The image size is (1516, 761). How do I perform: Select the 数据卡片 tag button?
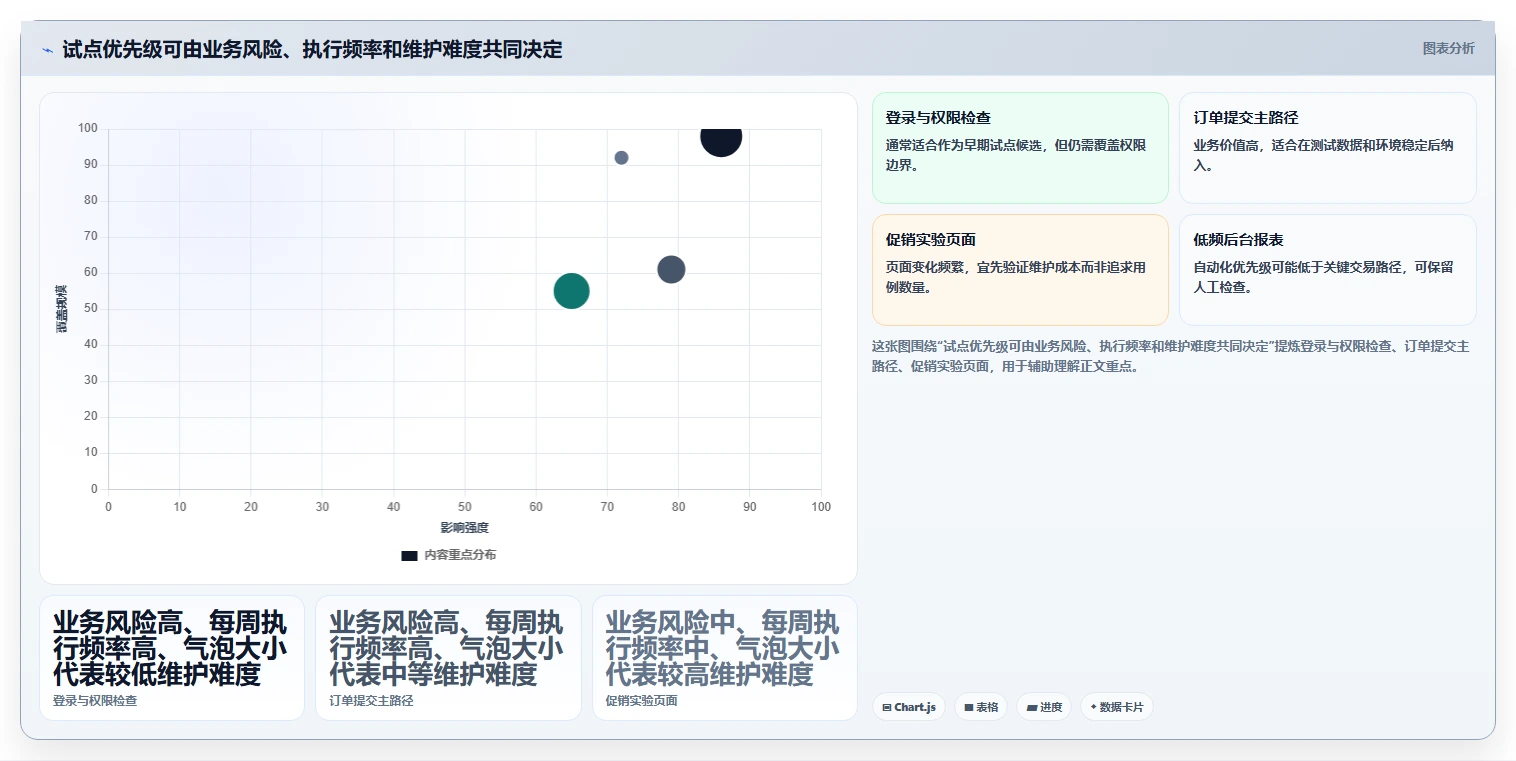pos(1117,707)
